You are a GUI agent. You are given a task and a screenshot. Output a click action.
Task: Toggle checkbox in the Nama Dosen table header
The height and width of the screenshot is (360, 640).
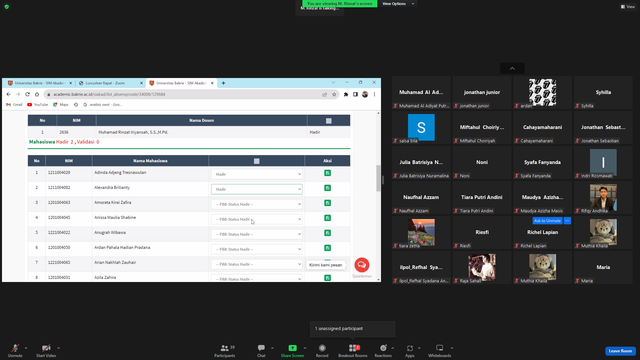pos(329,121)
